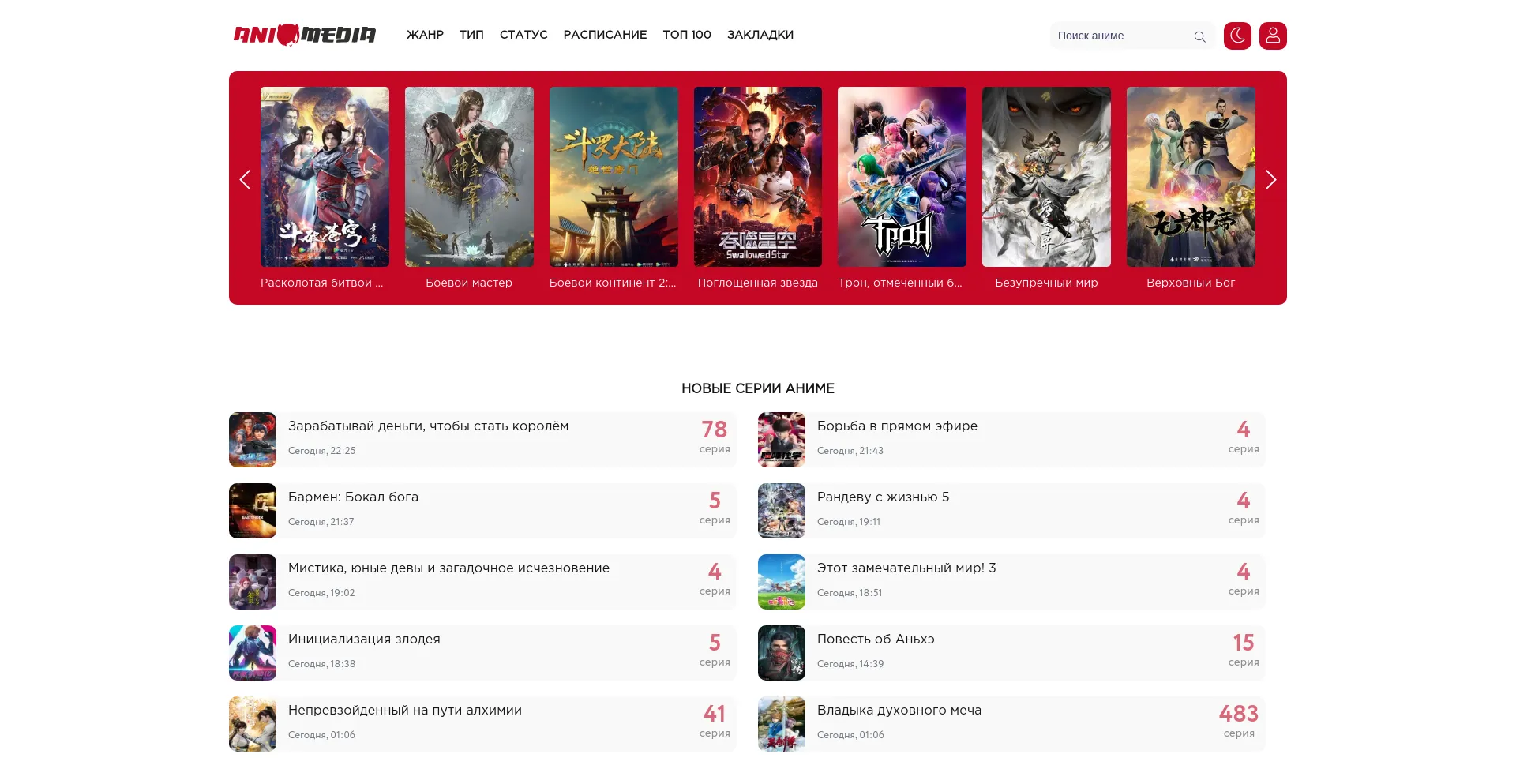Click thumbnail of Непревзойденный на пути алхимии
Image resolution: width=1516 pixels, height=784 pixels.
253,724
